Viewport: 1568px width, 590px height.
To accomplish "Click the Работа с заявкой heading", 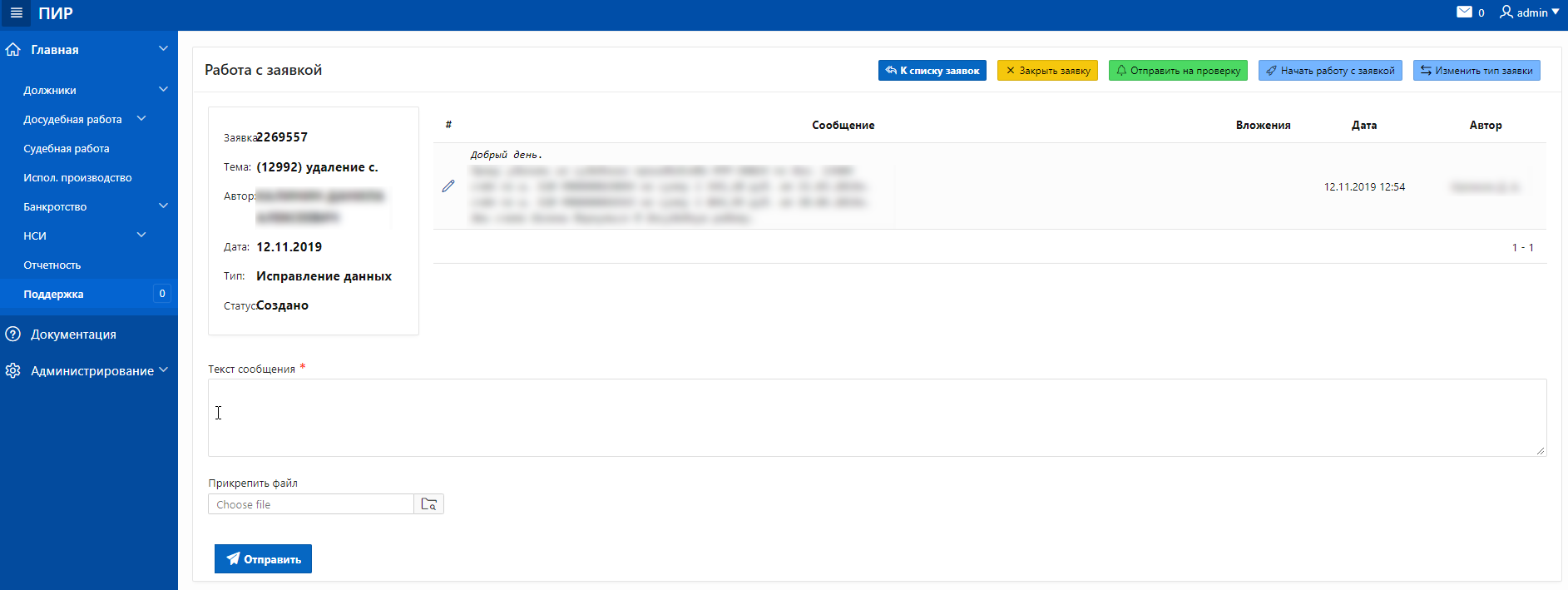I will coord(263,70).
